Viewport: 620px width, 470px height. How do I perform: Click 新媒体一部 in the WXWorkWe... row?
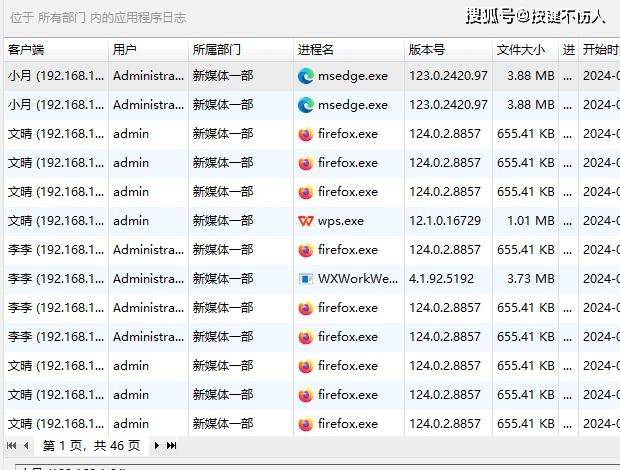(223, 279)
